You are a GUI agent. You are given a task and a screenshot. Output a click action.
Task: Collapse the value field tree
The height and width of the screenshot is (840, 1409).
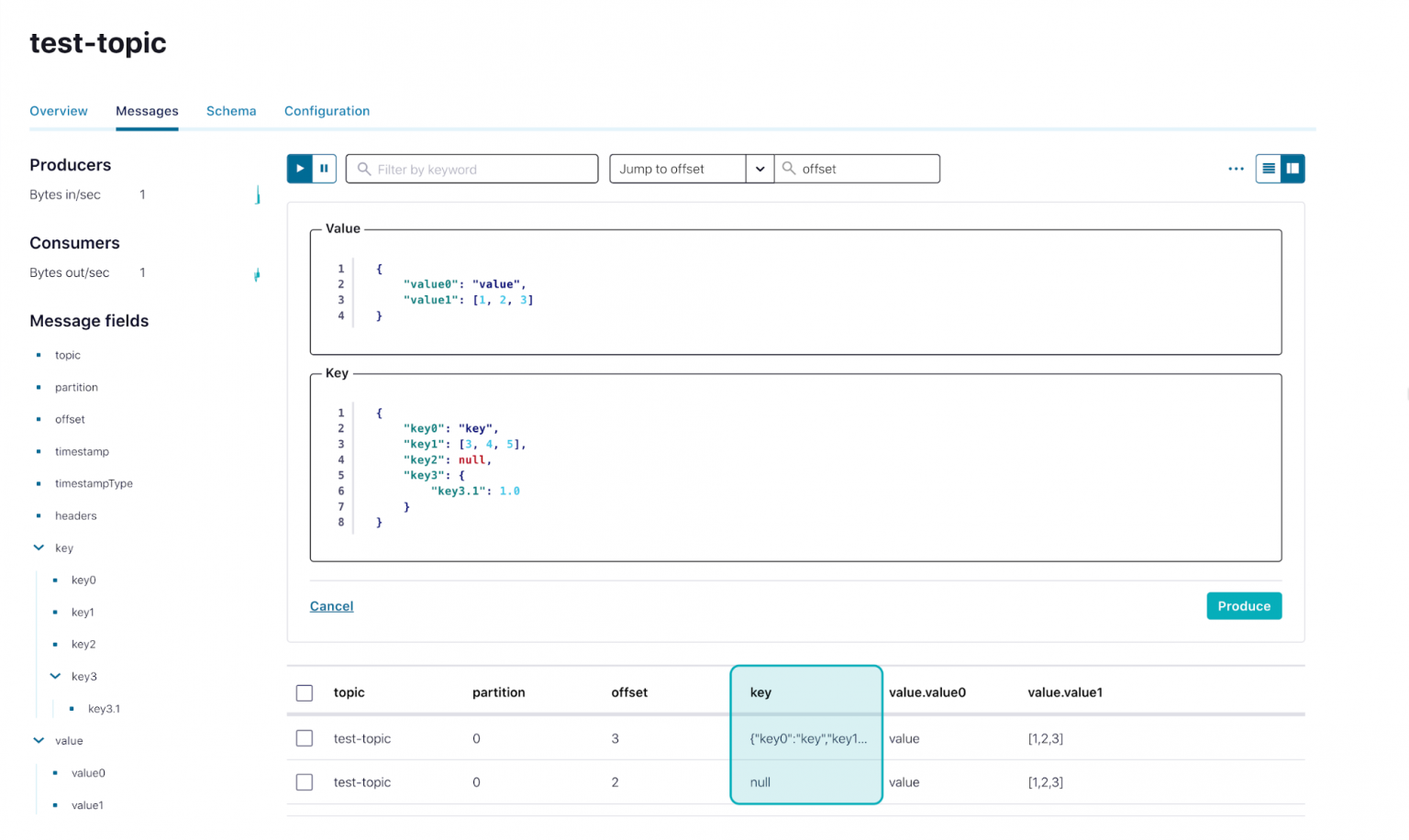38,740
